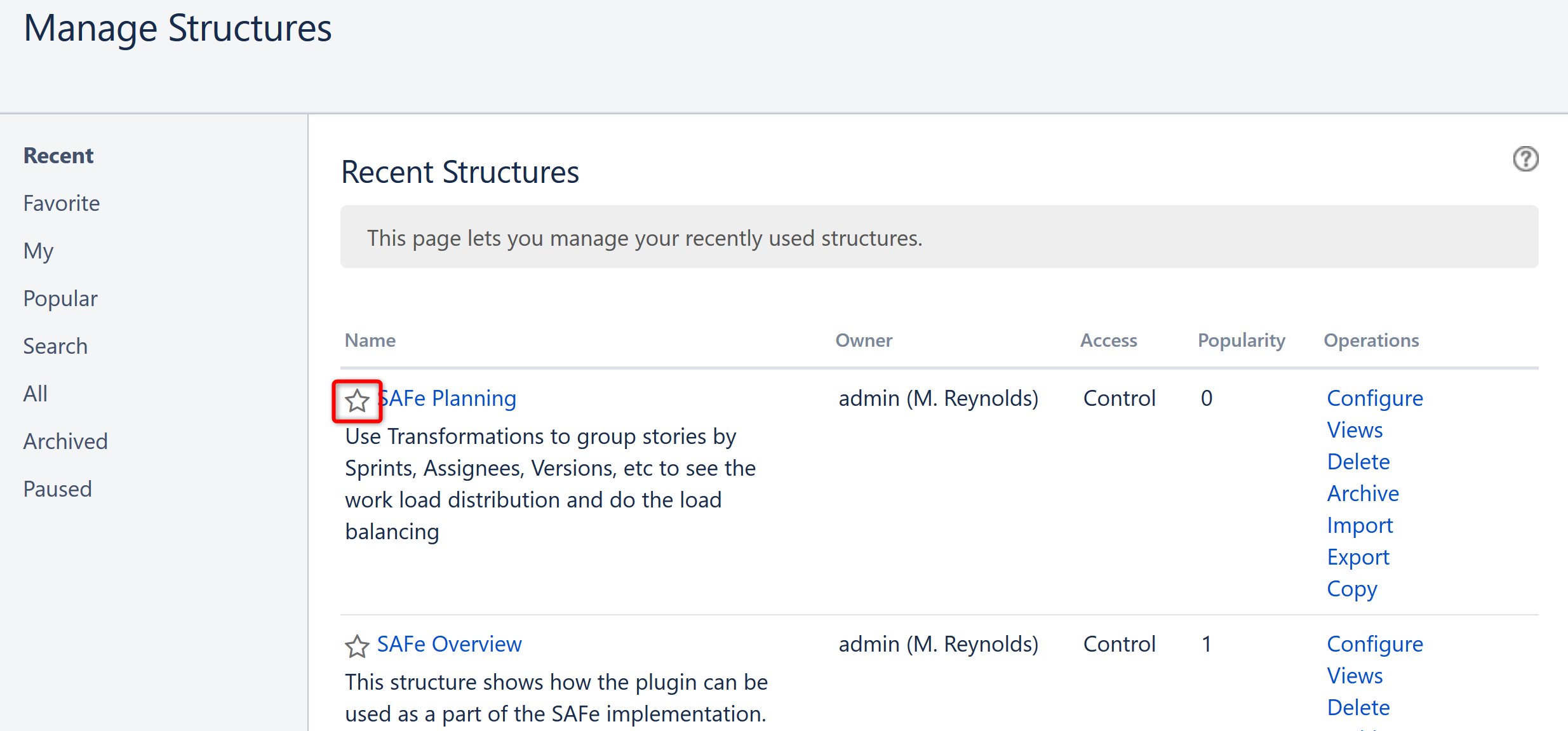
Task: Copy the SAFe Planning structure
Action: (1351, 589)
